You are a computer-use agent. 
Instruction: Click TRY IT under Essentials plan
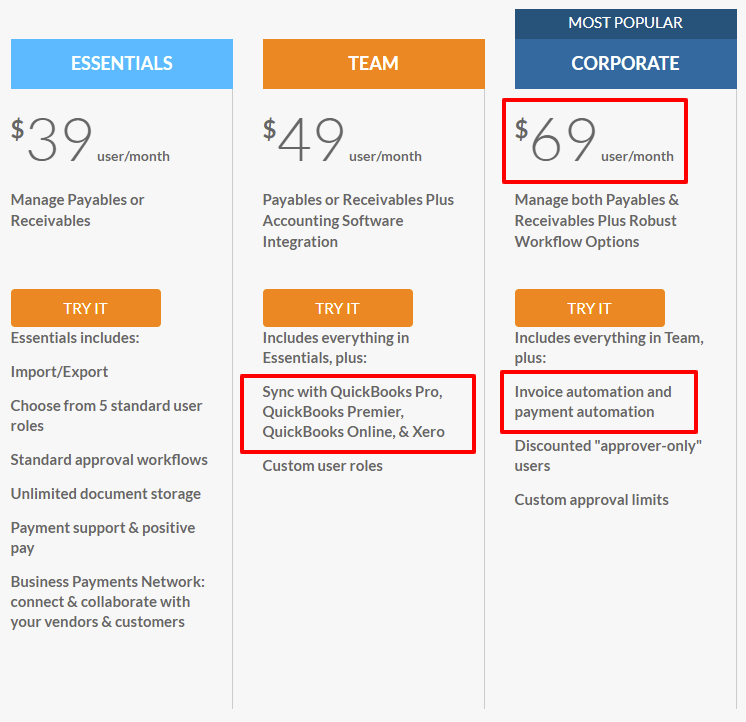coord(86,308)
